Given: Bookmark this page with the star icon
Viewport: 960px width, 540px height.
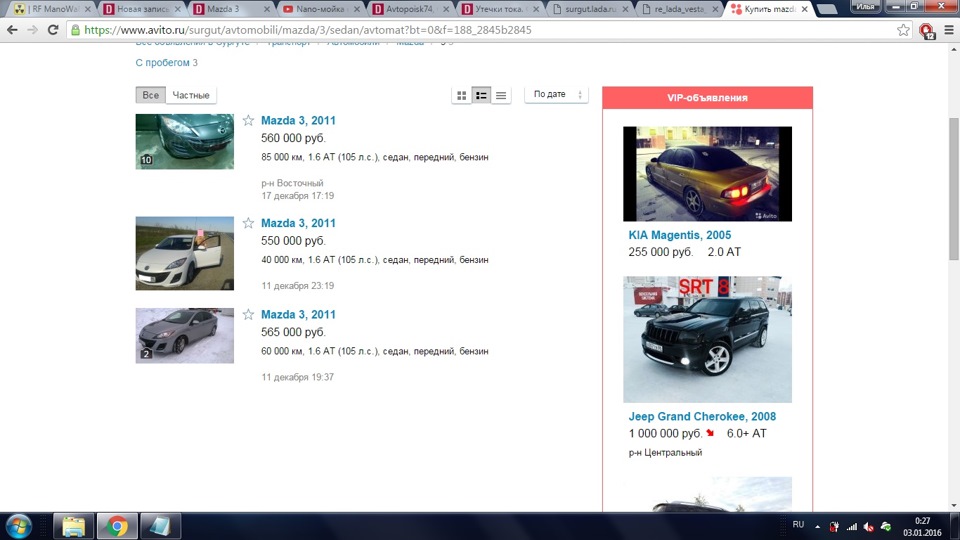Looking at the screenshot, I should [x=903, y=30].
